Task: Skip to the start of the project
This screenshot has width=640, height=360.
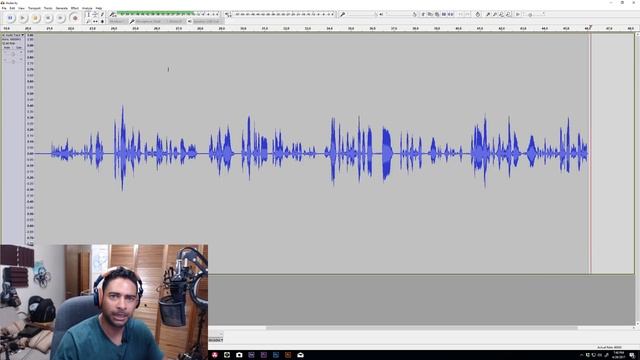Action: coord(48,18)
